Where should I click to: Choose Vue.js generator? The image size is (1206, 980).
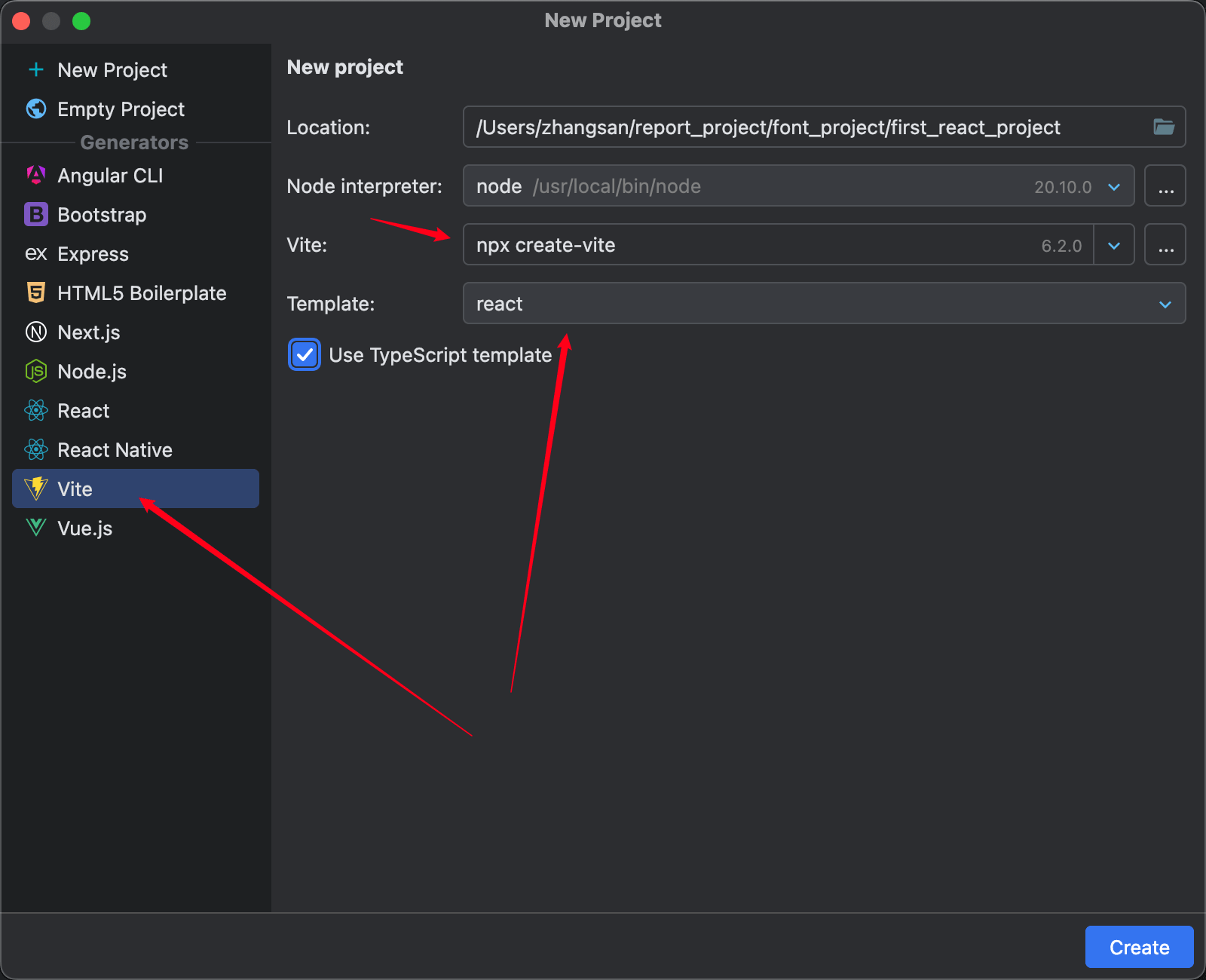pos(136,528)
